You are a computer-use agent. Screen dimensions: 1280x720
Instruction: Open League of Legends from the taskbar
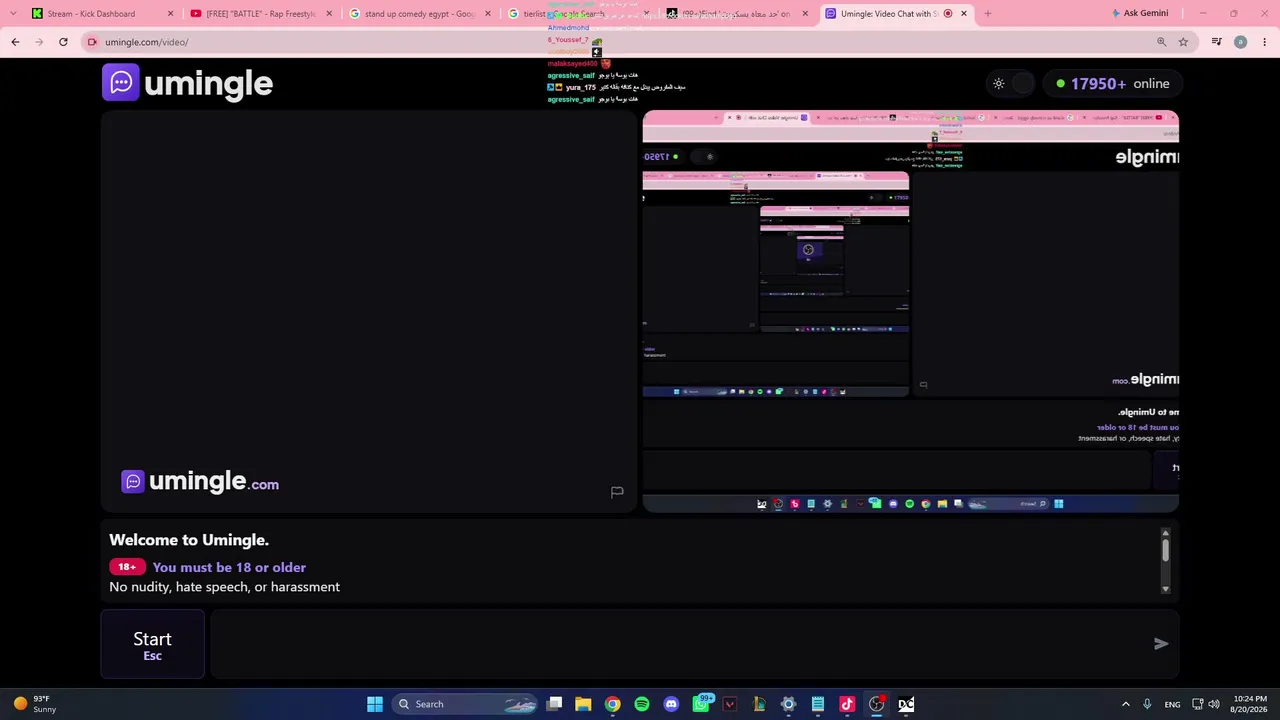pyautogui.click(x=759, y=704)
